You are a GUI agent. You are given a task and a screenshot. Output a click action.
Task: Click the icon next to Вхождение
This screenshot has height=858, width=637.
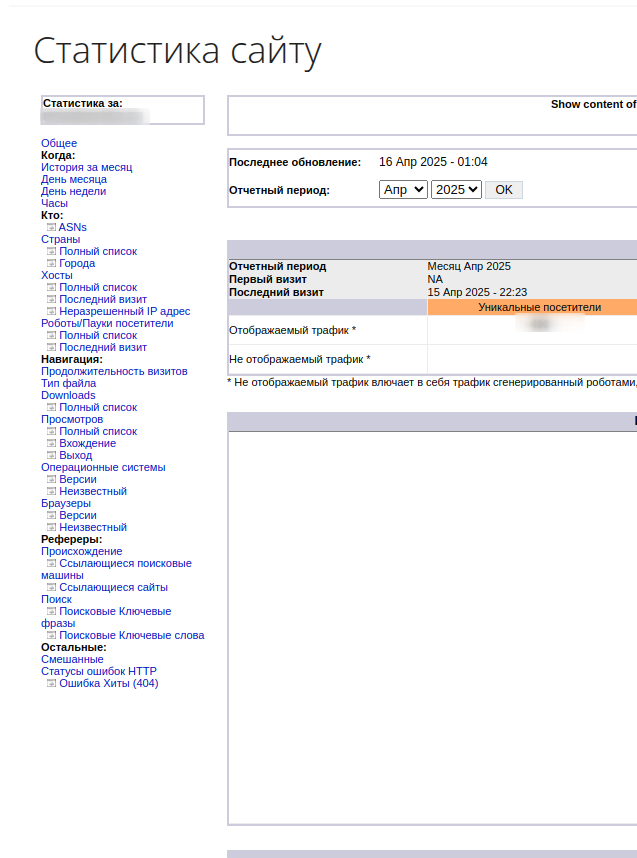(51, 443)
